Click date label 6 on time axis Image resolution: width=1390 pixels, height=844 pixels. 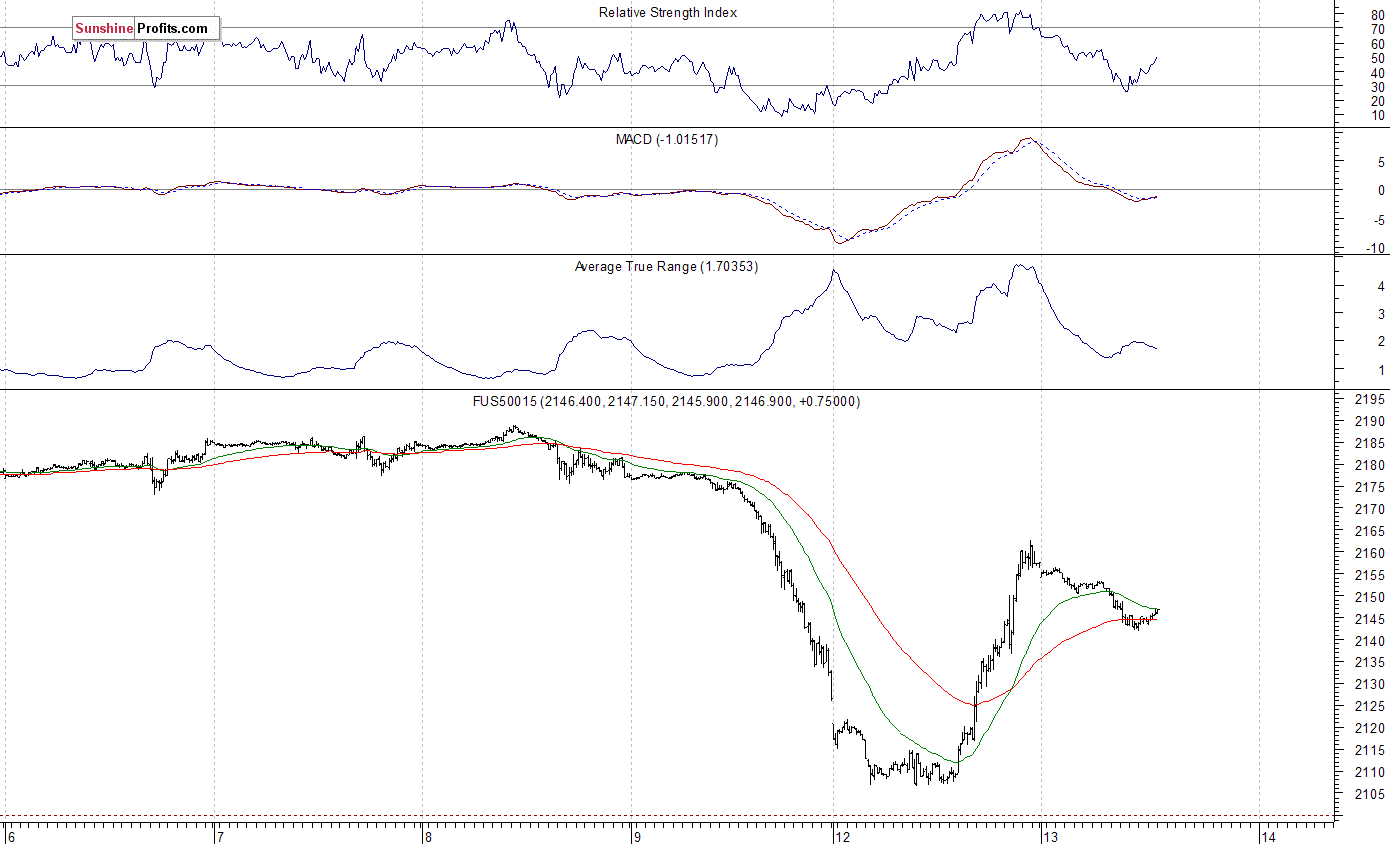[10, 836]
